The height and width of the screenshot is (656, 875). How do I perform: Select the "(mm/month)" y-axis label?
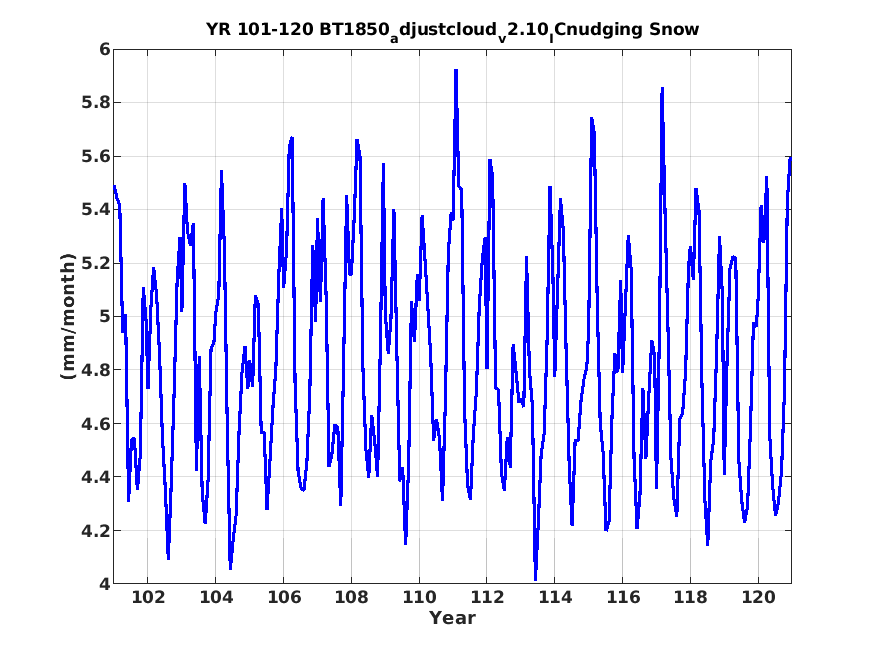click(68, 316)
